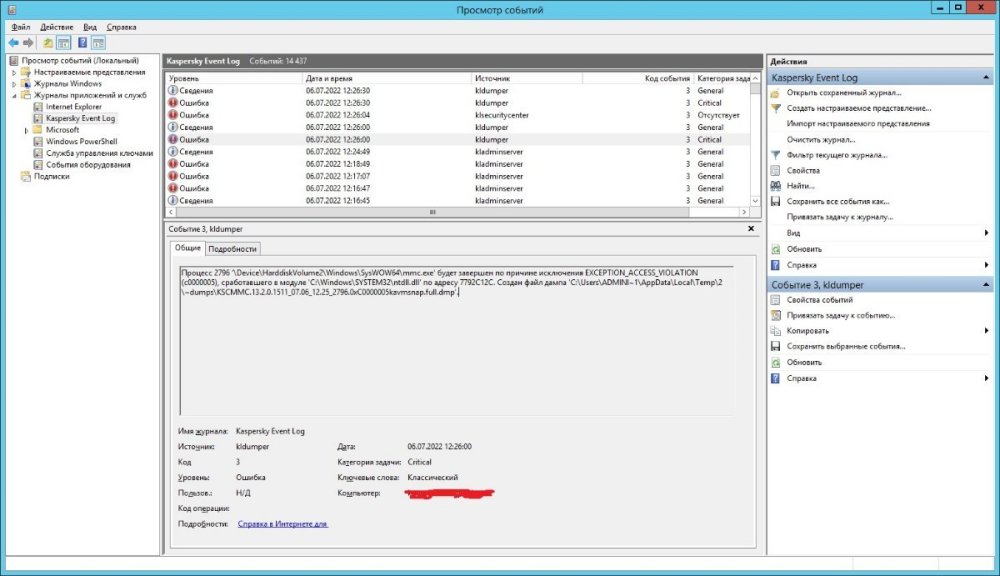Screen dimensions: 1000x576
Task: Click the 'Справка в Интернете для' link
Action: (282, 523)
